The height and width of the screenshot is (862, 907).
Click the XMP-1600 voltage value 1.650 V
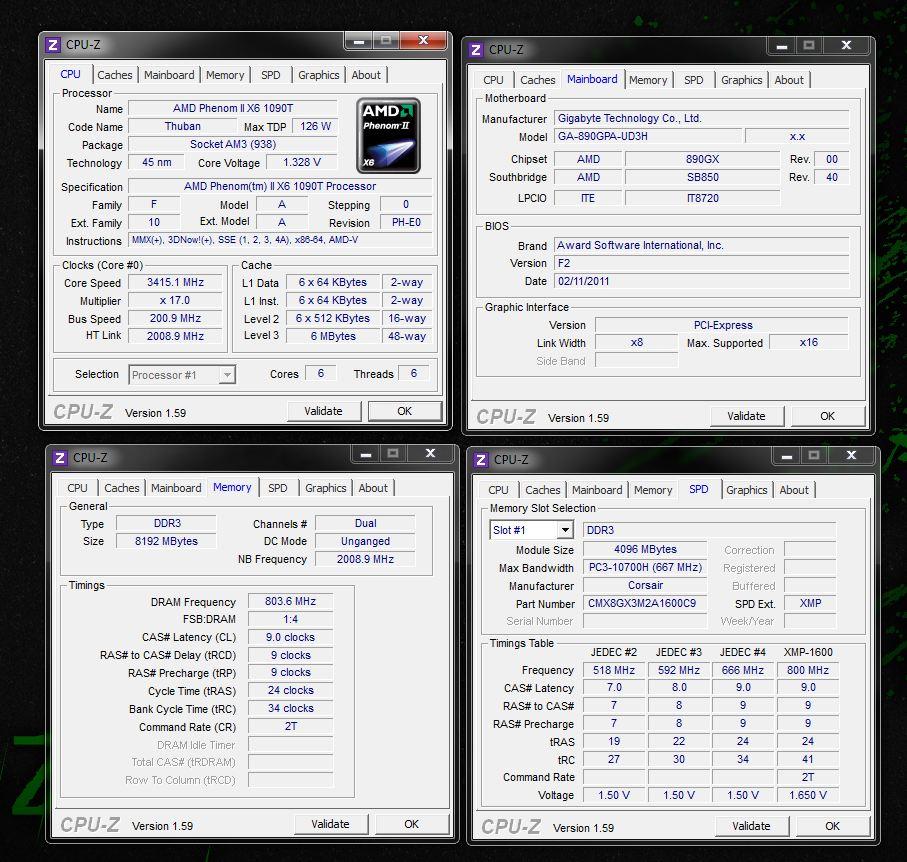point(808,795)
